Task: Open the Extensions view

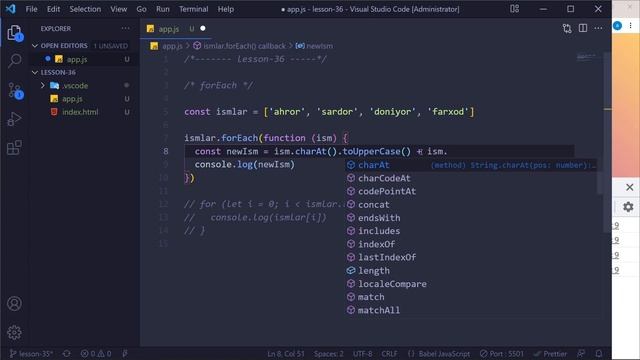Action: click(14, 147)
